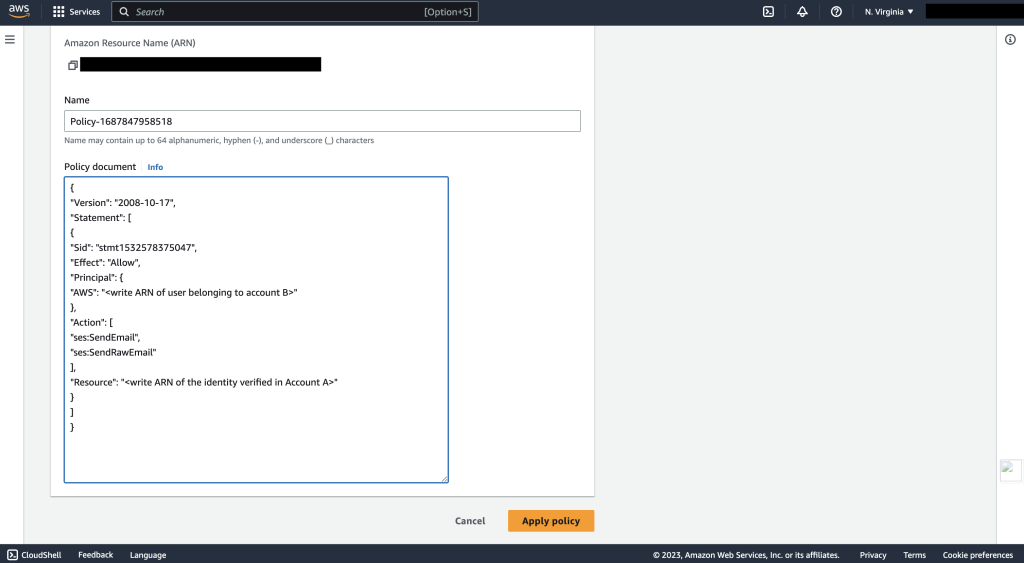Click the Services label in top bar
The width and height of the screenshot is (1024, 563).
coord(85,12)
